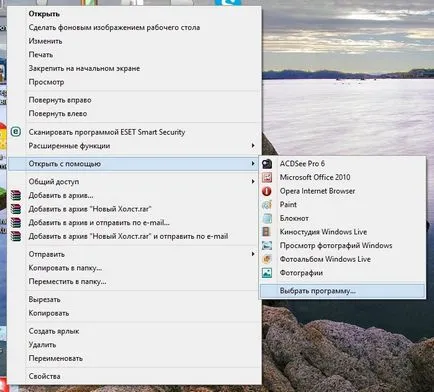Click the ESET Smart Security scan icon
The height and width of the screenshot is (392, 434).
tap(16, 132)
